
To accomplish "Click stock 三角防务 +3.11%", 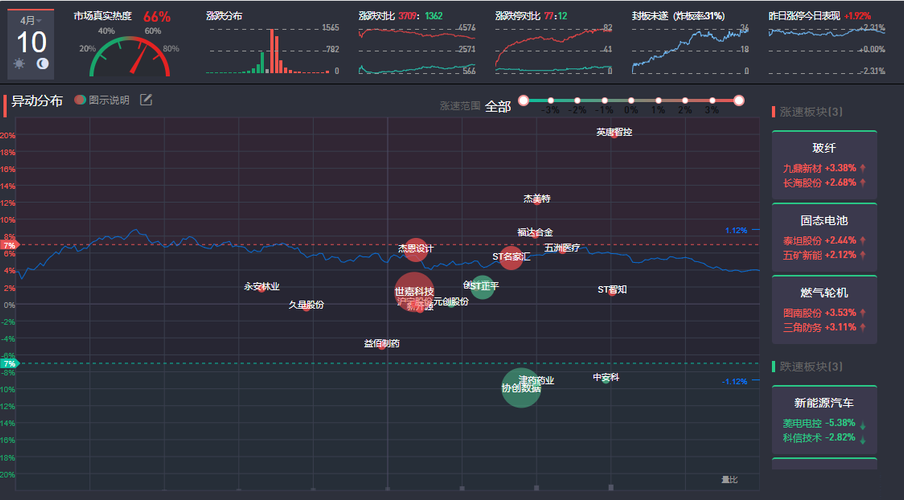I will (x=824, y=328).
